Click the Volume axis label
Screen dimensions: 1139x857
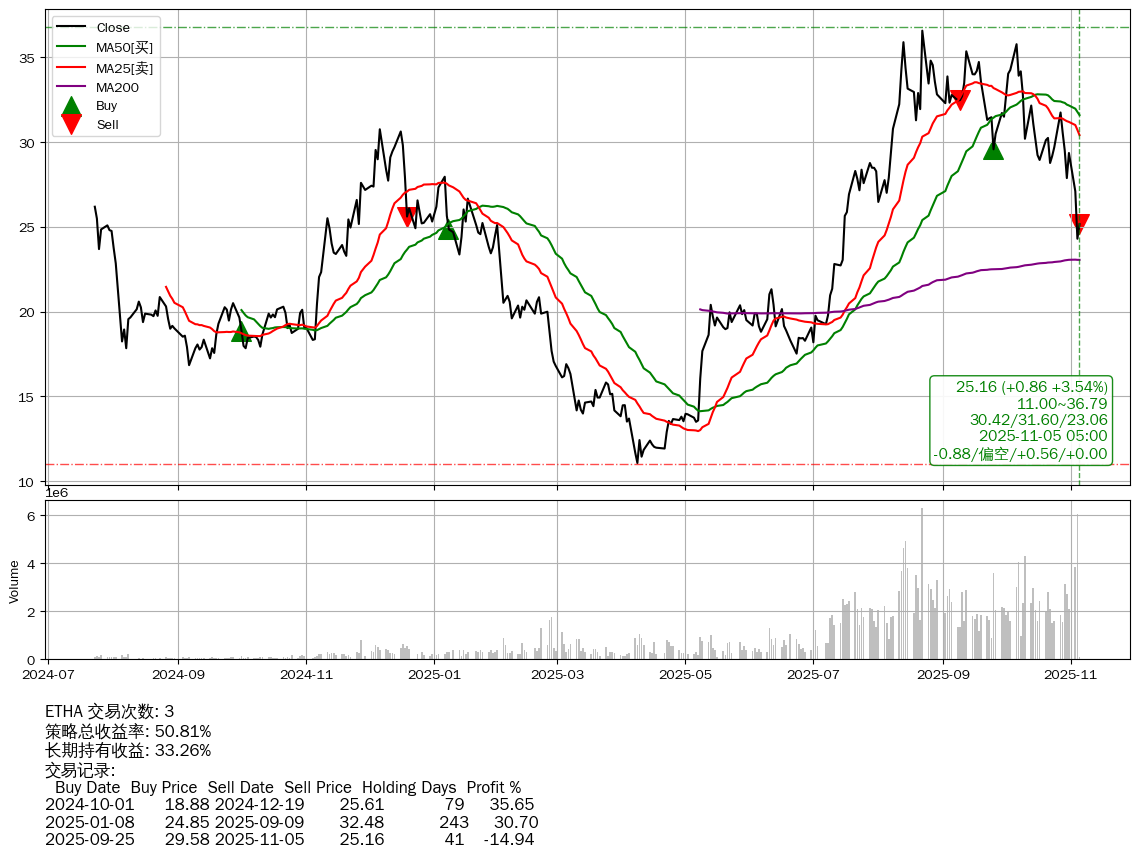point(14,581)
